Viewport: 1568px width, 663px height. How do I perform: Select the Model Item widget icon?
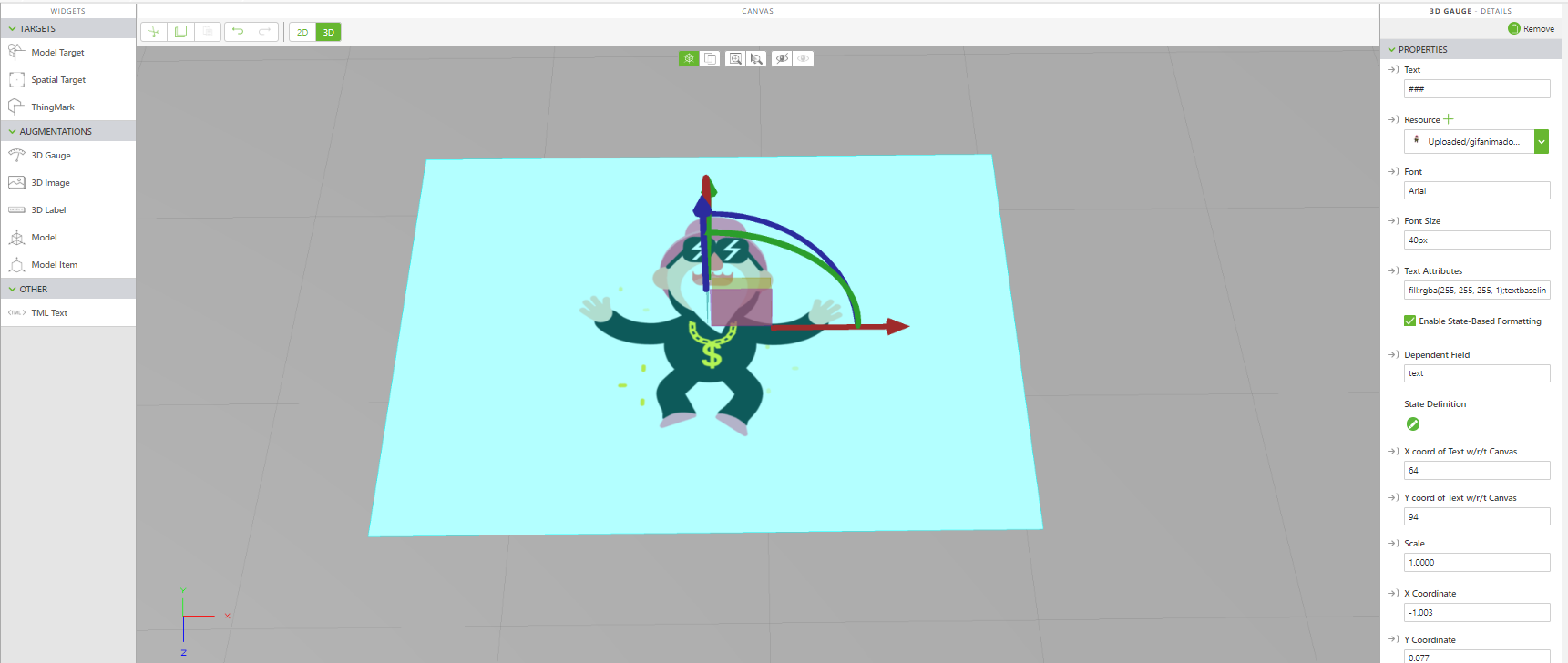click(x=16, y=264)
